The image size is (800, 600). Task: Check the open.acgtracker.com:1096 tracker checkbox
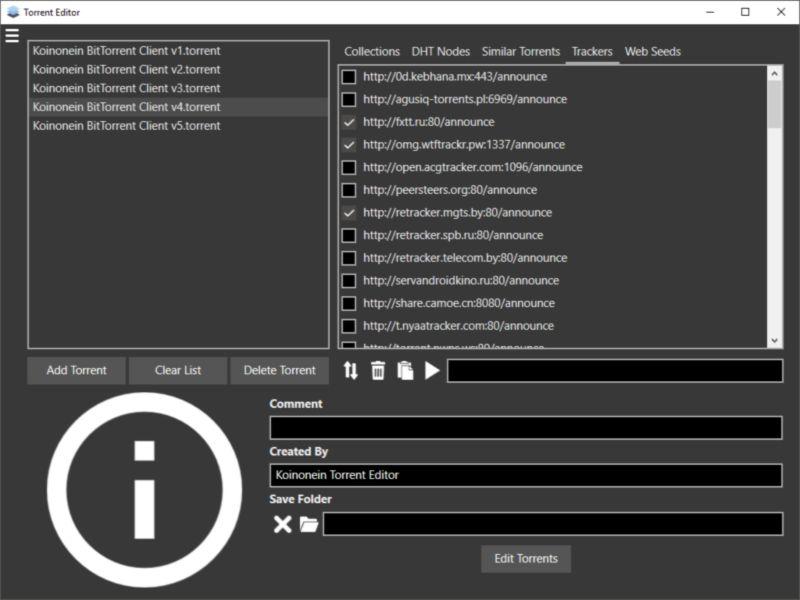[x=349, y=167]
